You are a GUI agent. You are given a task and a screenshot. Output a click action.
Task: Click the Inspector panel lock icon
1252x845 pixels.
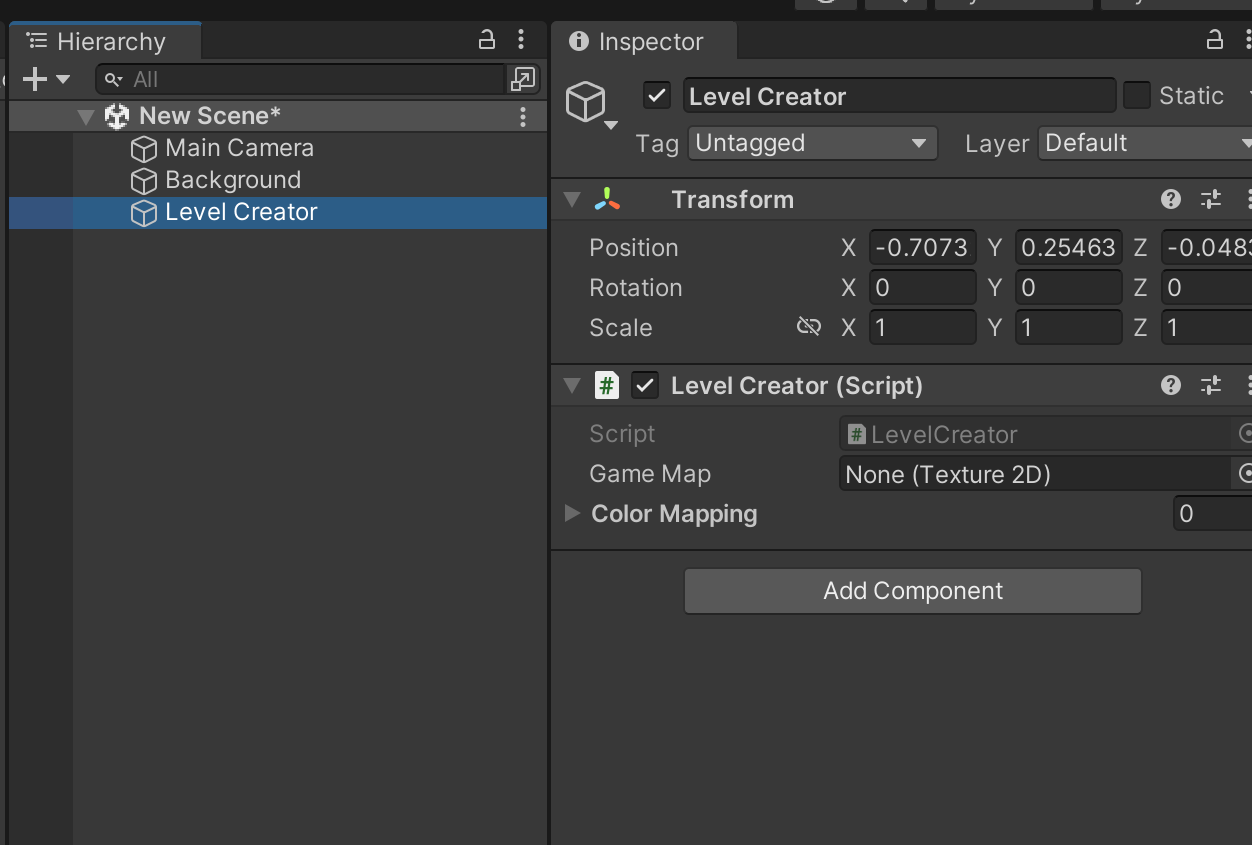tap(1214, 40)
